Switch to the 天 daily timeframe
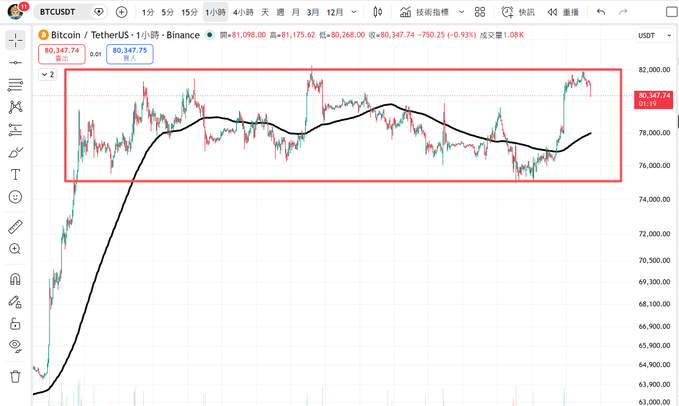Image resolution: width=679 pixels, height=406 pixels. tap(265, 12)
